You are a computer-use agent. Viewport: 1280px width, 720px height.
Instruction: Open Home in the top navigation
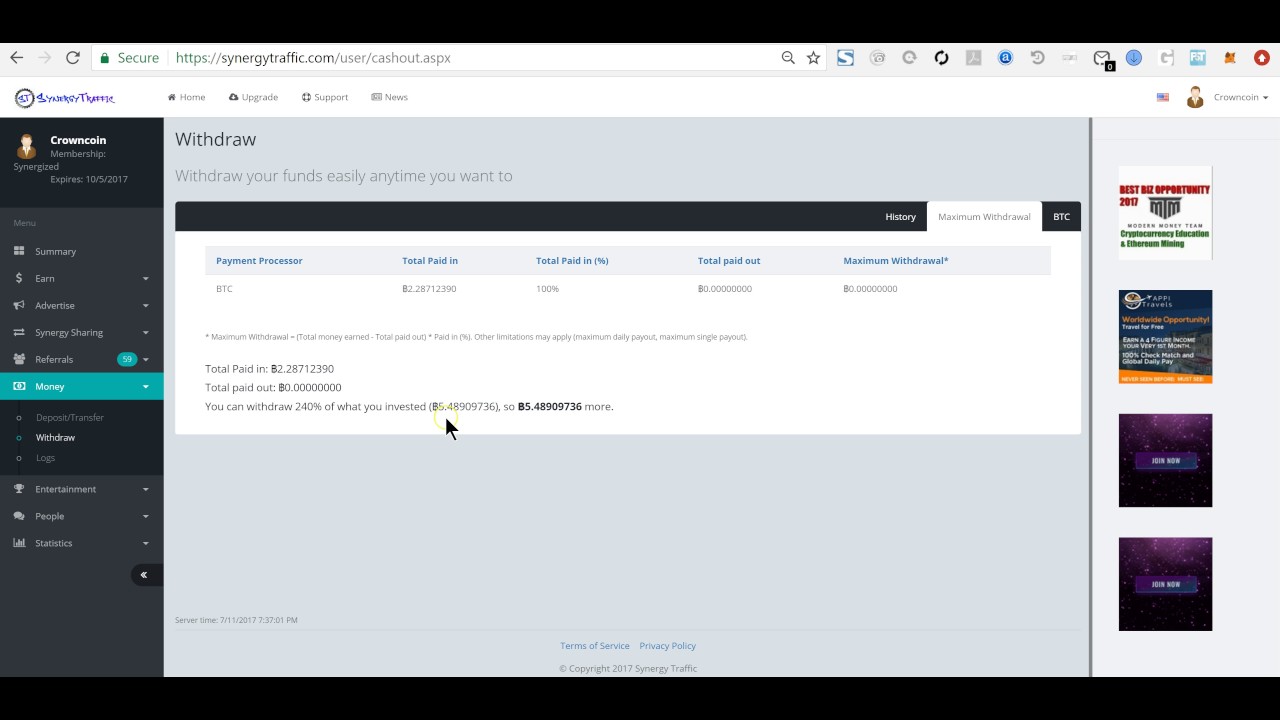coord(187,97)
